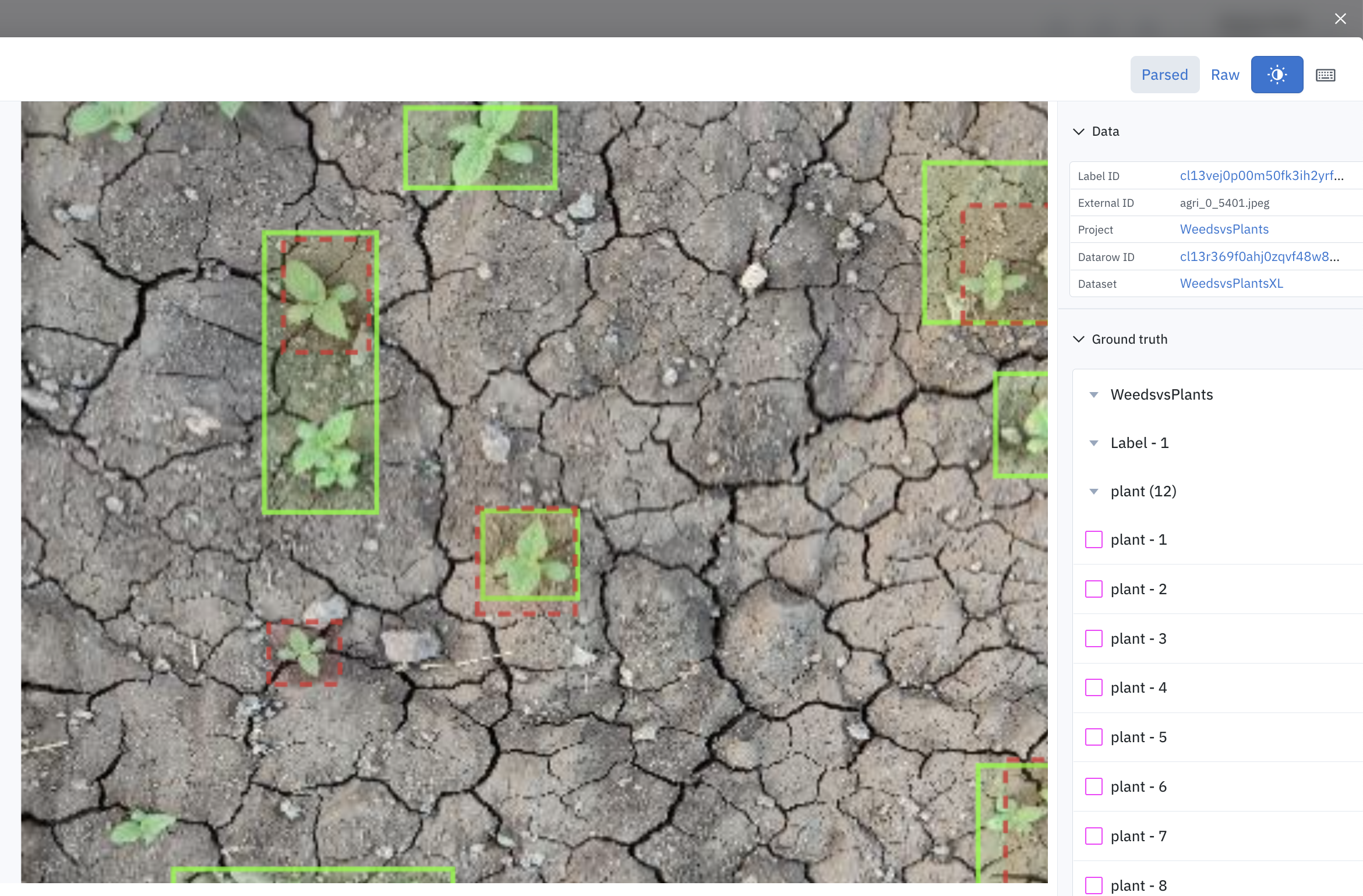1363x896 pixels.
Task: Open the WeedsvsPlants project link
Action: (1224, 230)
